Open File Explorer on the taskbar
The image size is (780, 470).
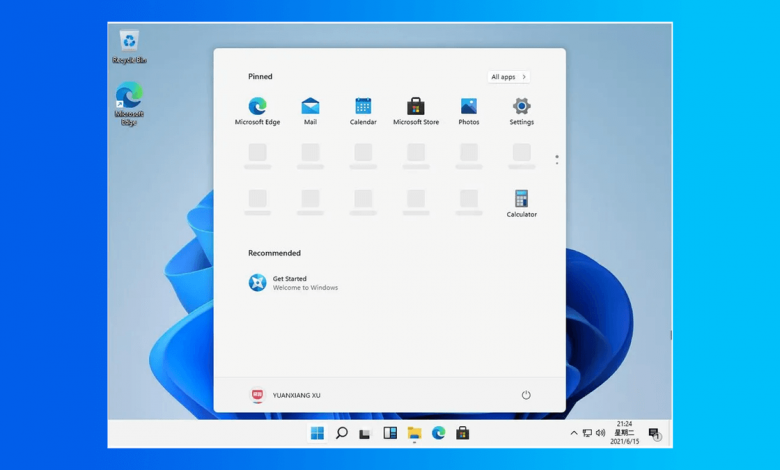(414, 433)
